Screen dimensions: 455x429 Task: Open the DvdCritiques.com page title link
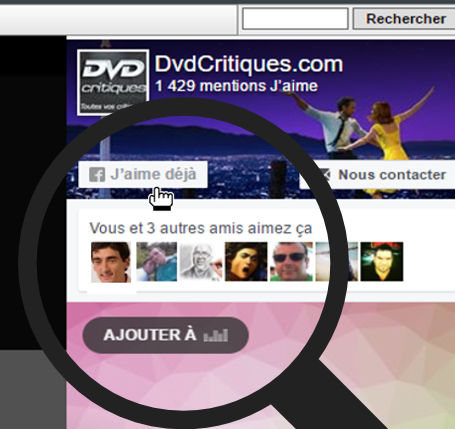click(249, 64)
